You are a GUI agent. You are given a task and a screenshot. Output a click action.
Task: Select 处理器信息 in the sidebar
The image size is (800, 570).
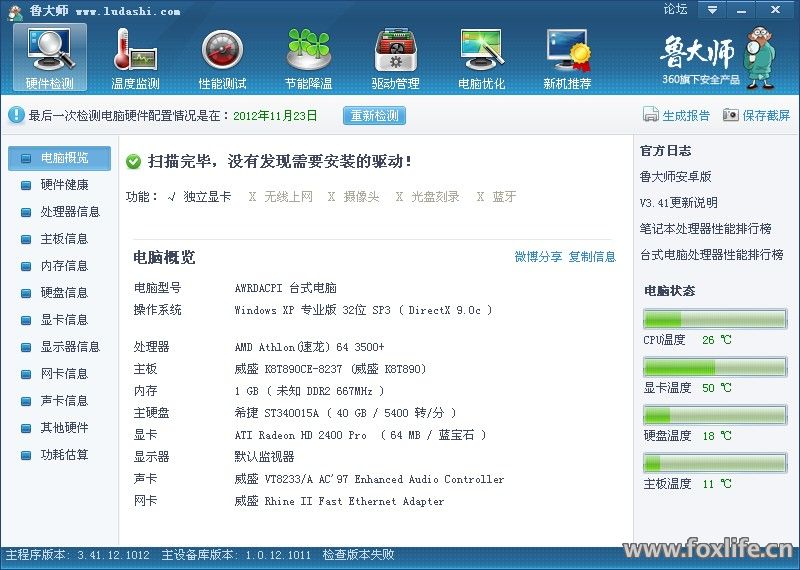[x=70, y=212]
